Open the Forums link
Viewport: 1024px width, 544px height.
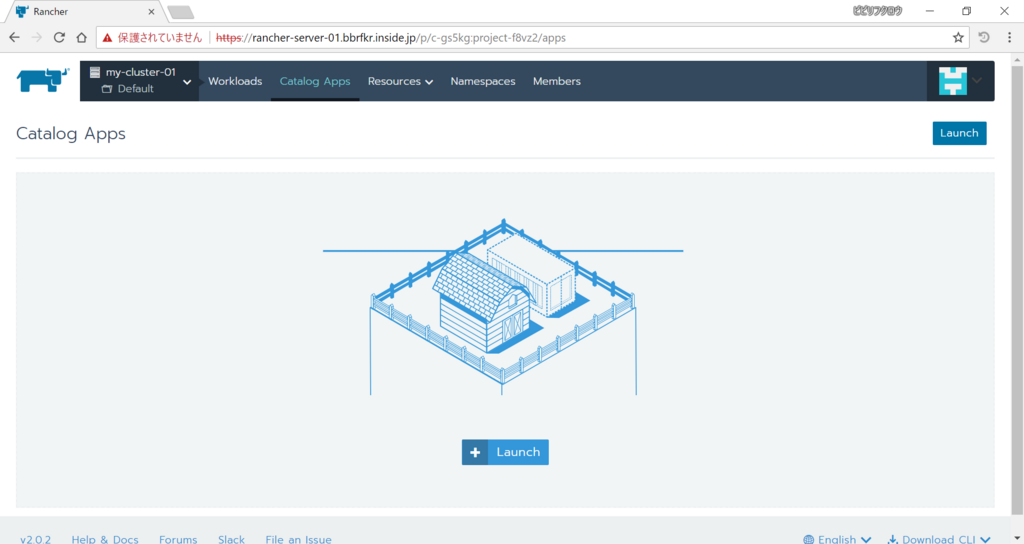pyautogui.click(x=178, y=539)
